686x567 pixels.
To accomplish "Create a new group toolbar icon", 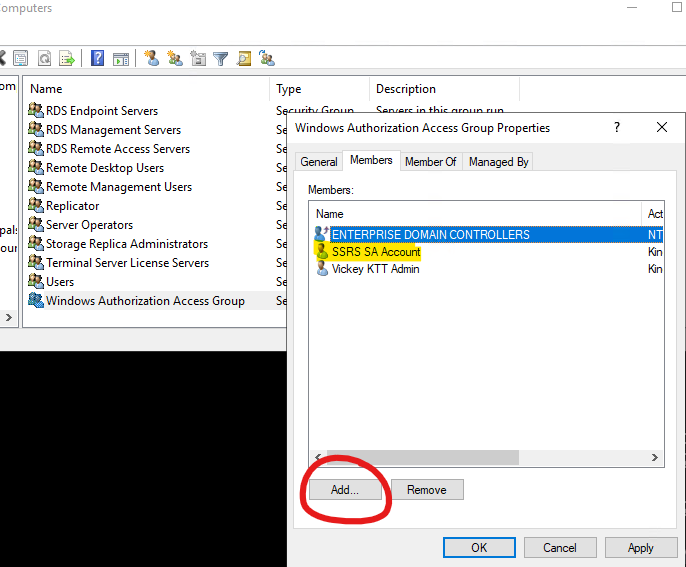I will [x=175, y=58].
